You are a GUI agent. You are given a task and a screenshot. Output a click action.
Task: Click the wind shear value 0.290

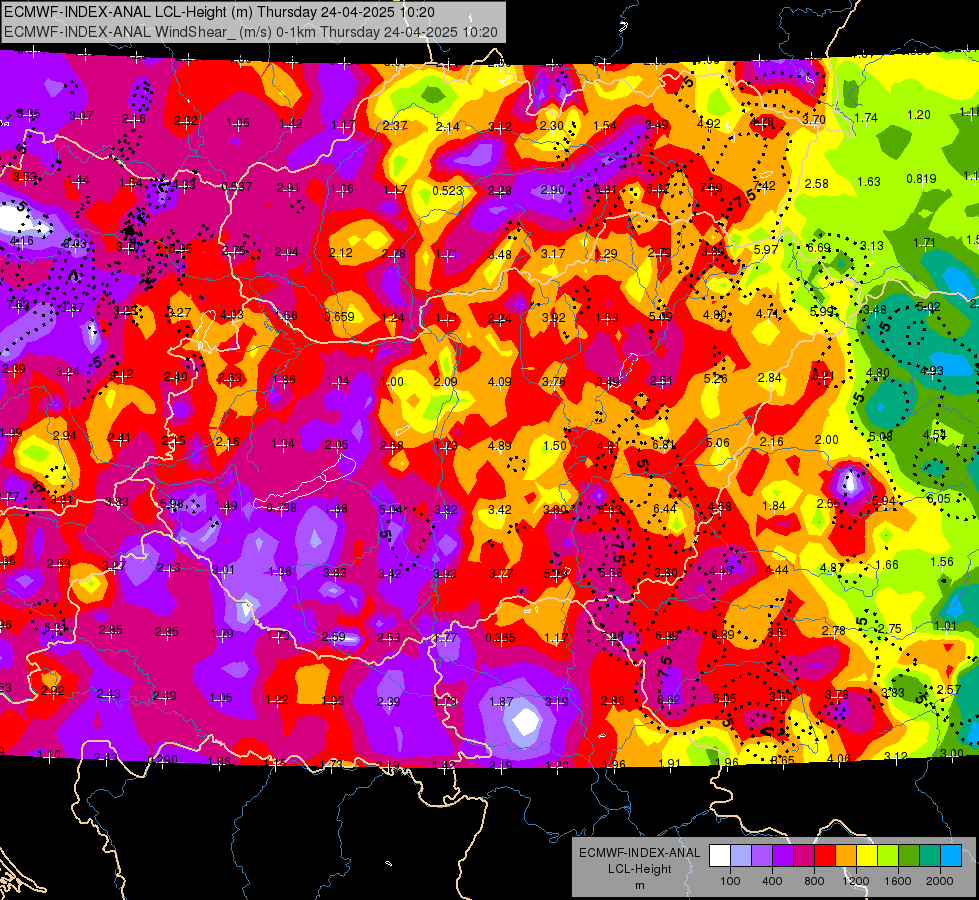point(162,760)
